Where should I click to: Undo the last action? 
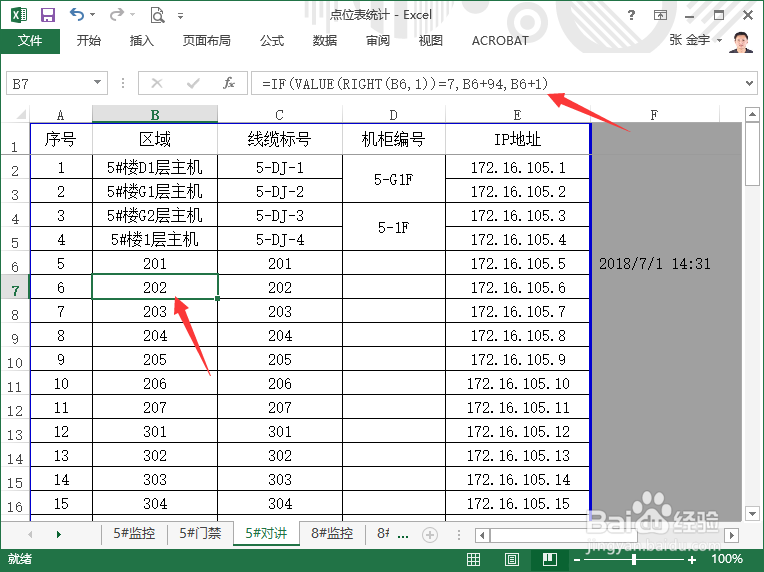[77, 15]
